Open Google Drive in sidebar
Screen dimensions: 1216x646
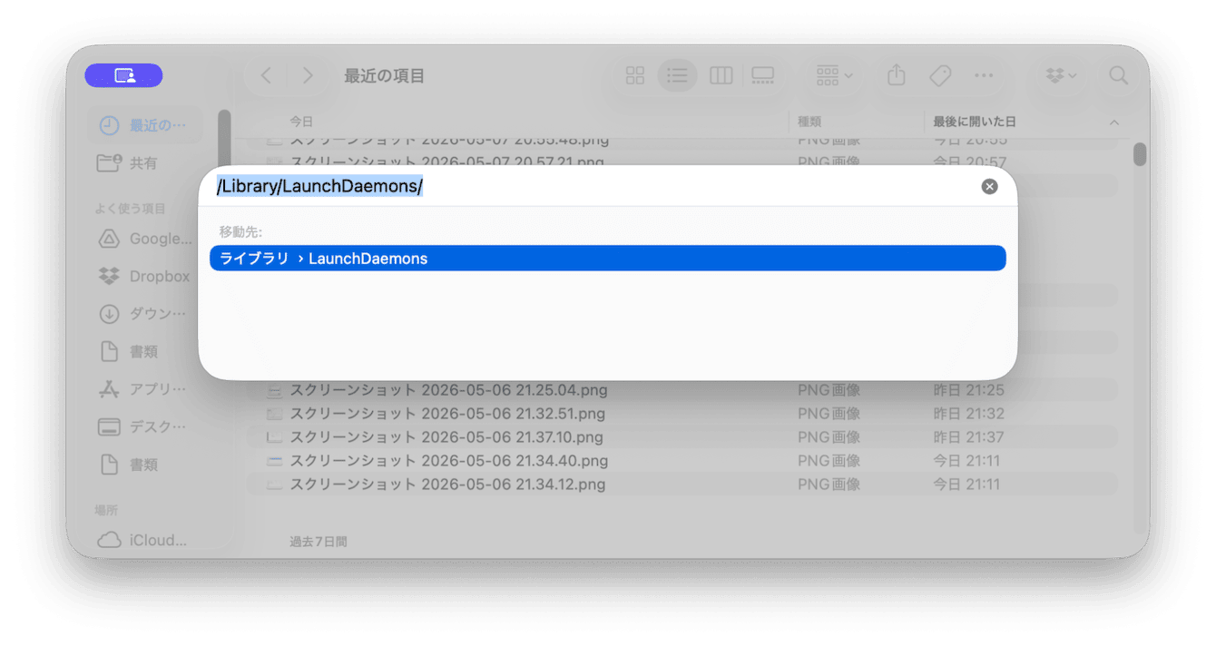(x=144, y=239)
